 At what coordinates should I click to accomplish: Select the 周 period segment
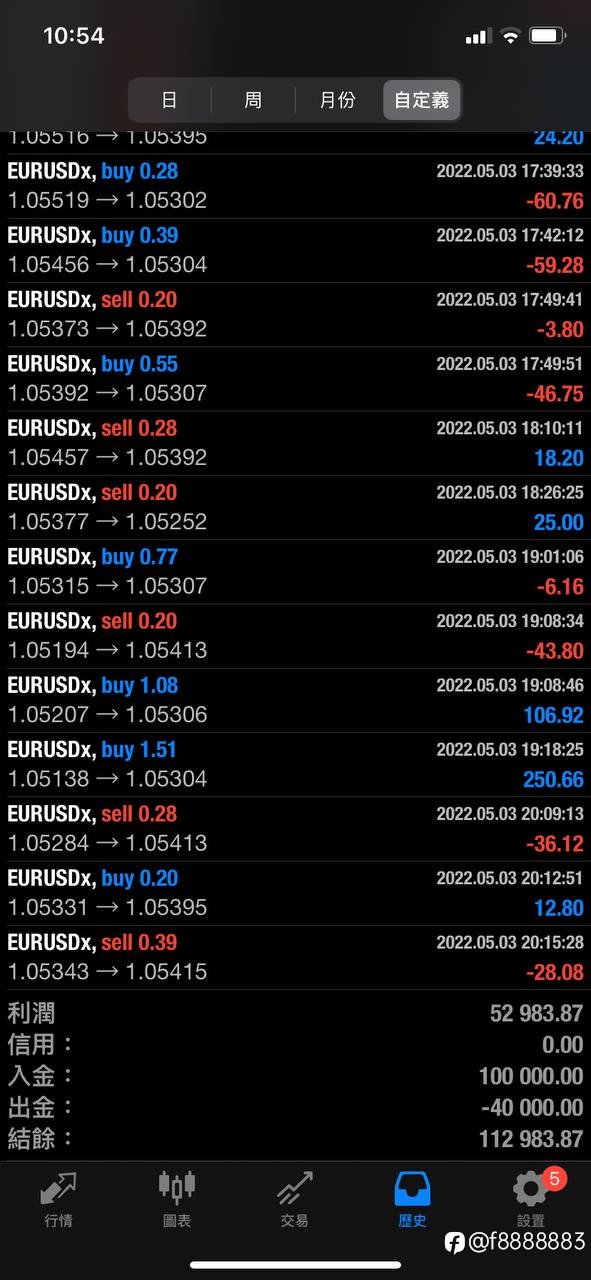click(x=253, y=100)
